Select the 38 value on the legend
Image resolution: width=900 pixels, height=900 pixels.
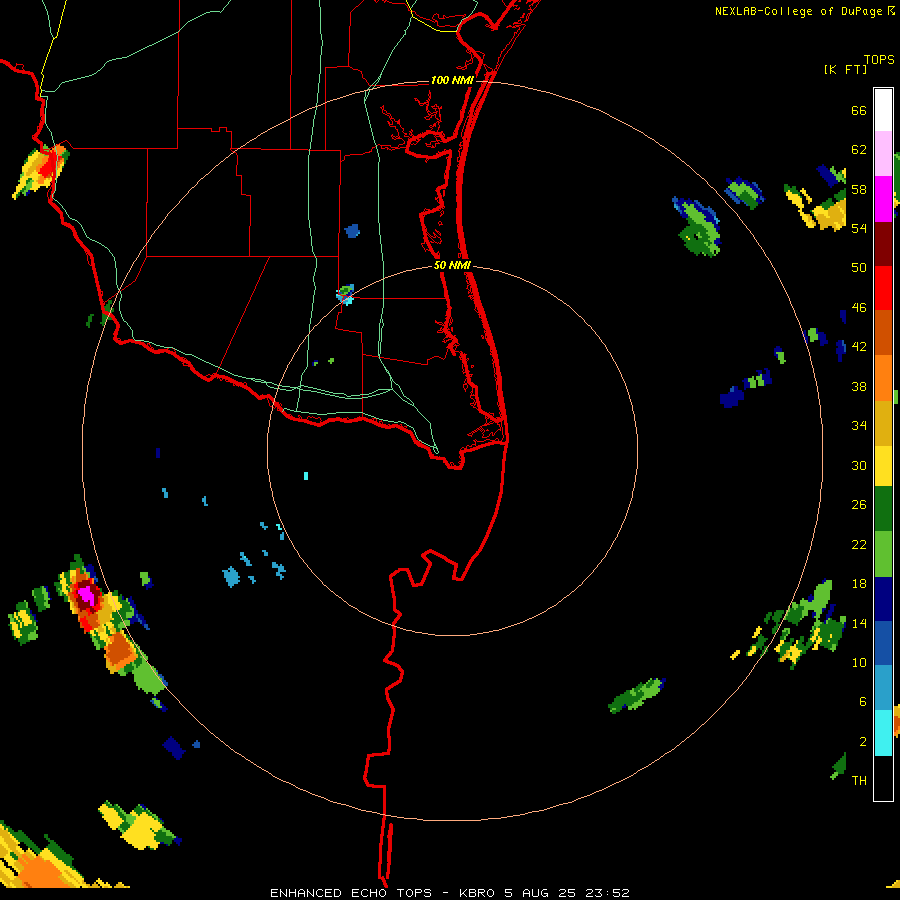(x=859, y=386)
